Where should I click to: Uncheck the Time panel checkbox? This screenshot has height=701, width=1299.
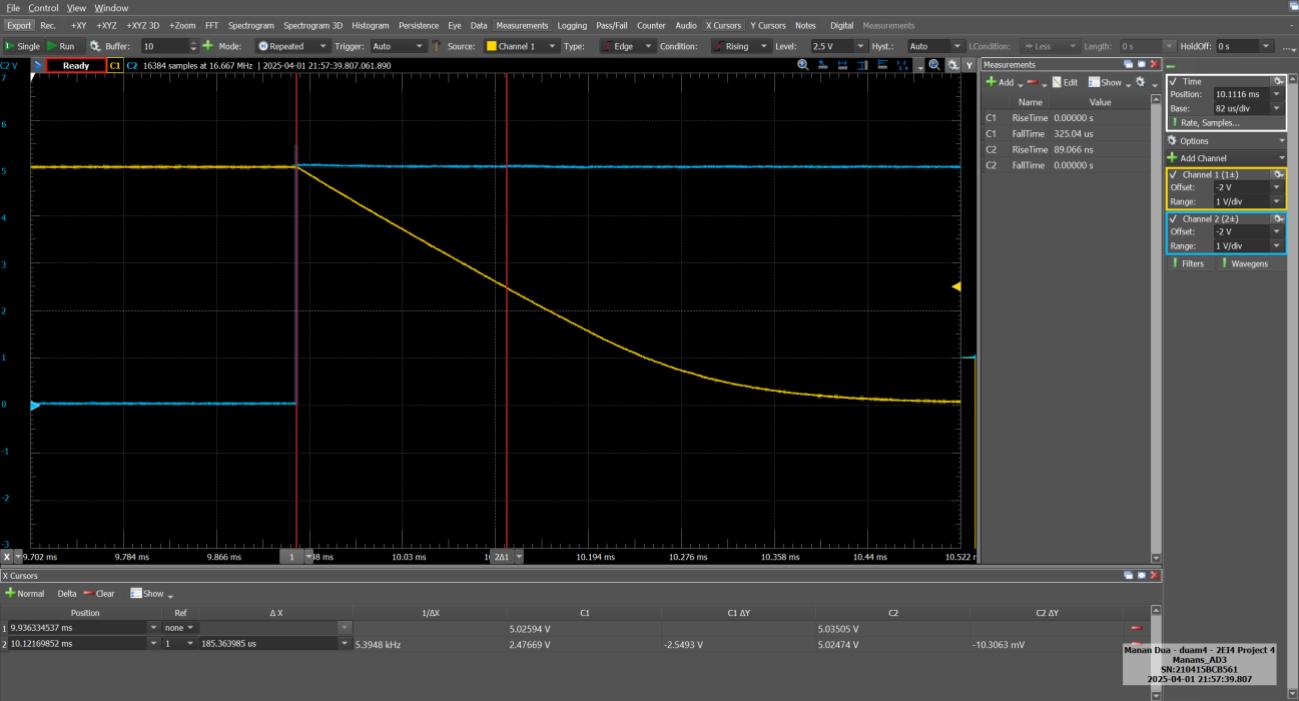tap(1172, 81)
